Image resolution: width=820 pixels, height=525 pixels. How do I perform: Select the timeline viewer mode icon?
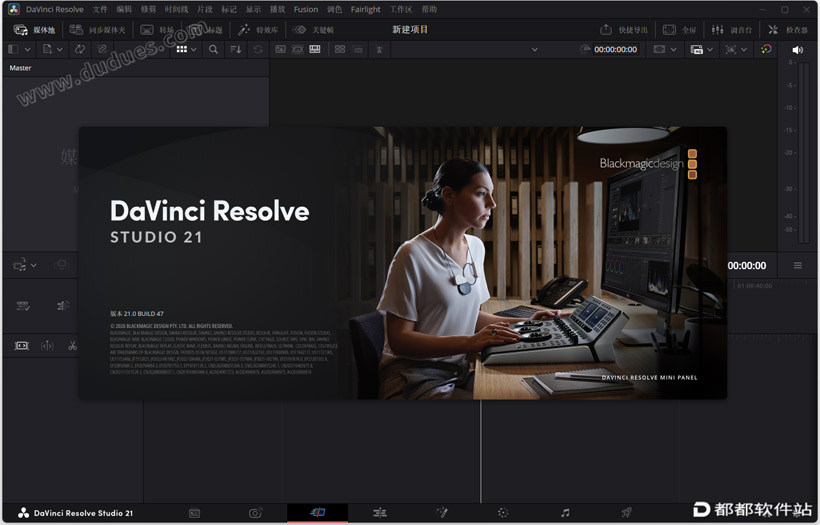pyautogui.click(x=315, y=49)
